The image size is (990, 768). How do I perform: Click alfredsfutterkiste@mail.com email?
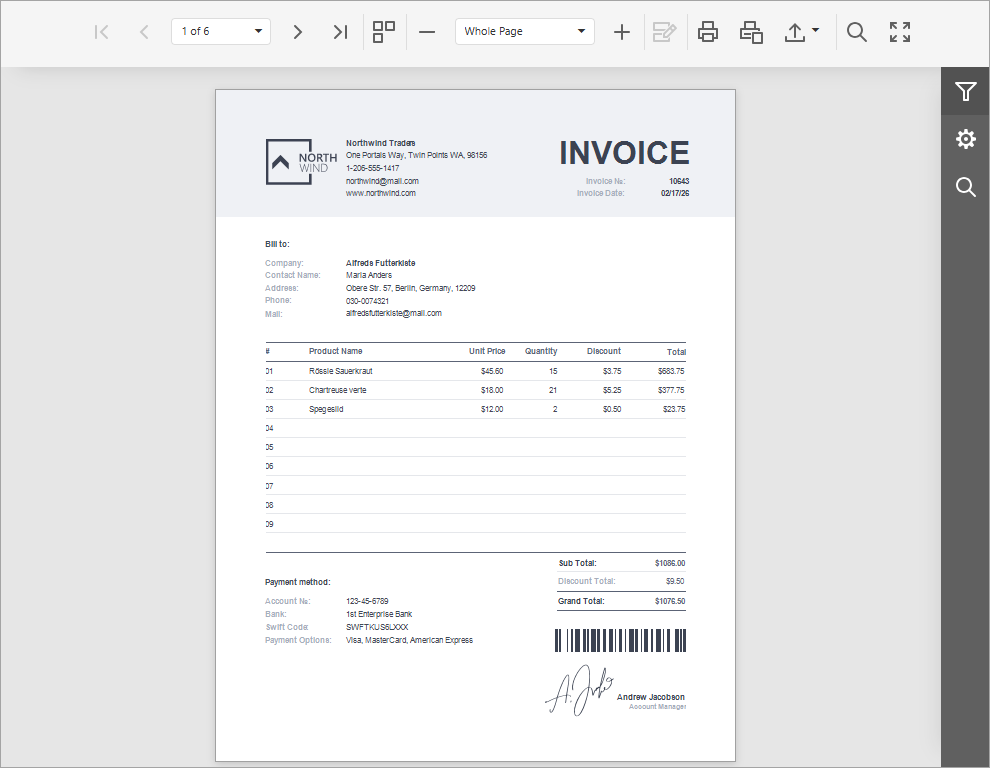[x=394, y=313]
